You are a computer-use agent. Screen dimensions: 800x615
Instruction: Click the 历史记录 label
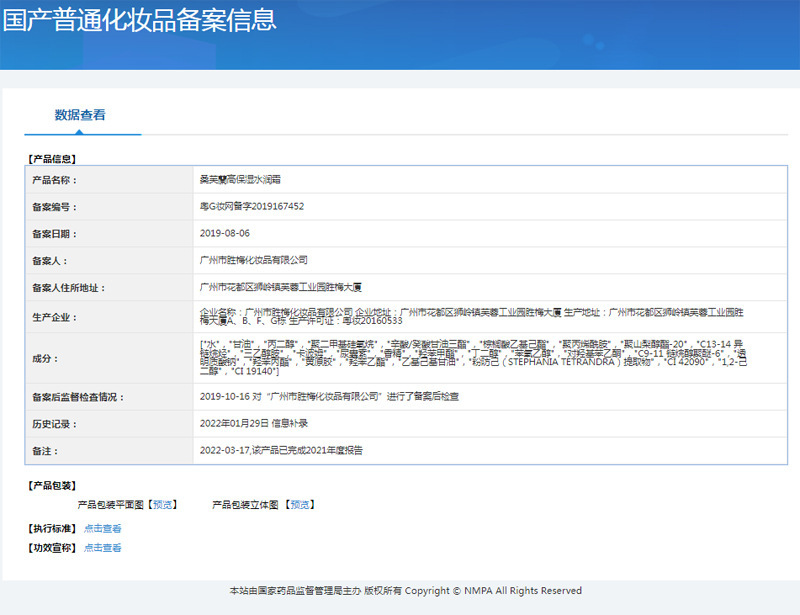[x=55, y=424]
